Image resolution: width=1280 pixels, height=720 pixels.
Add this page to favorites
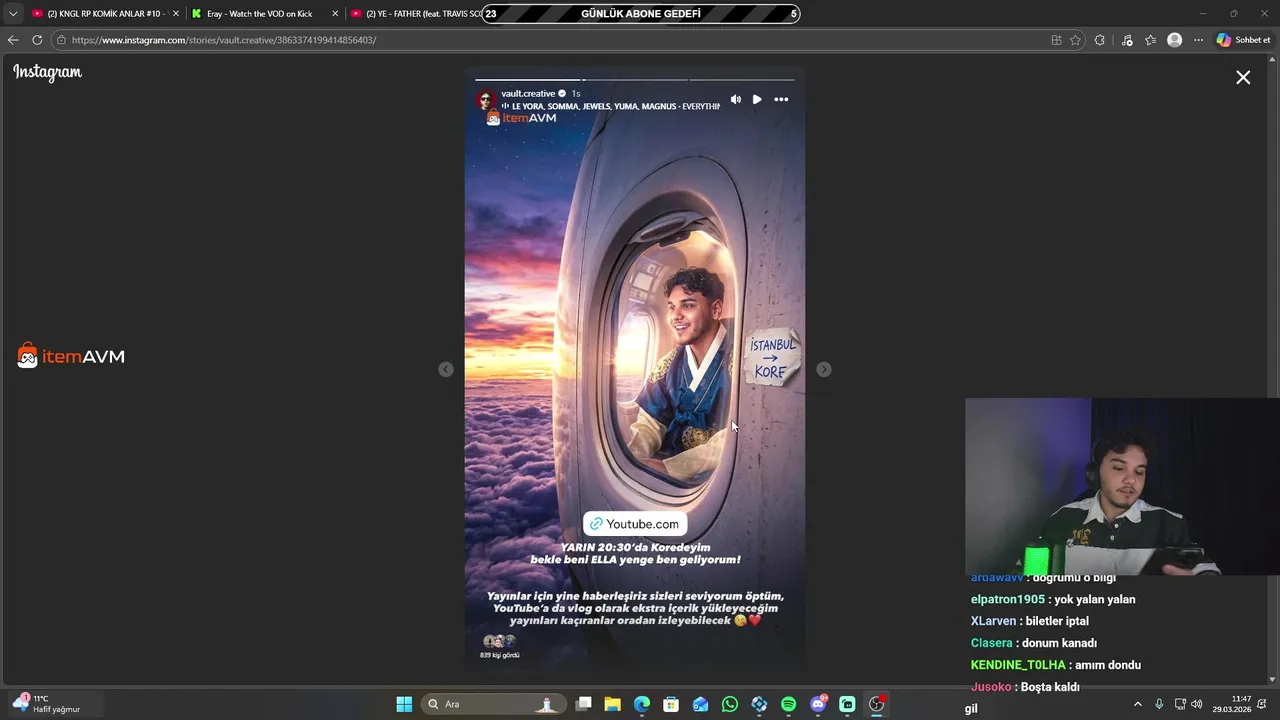[1075, 40]
